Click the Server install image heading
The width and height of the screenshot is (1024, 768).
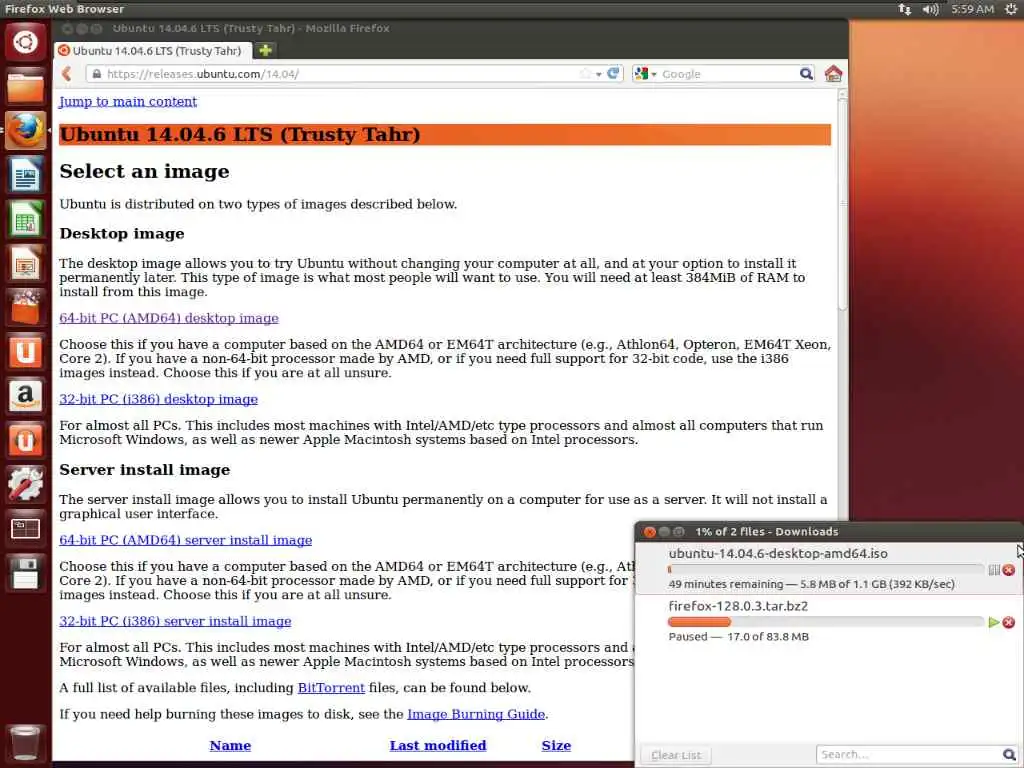pos(145,470)
